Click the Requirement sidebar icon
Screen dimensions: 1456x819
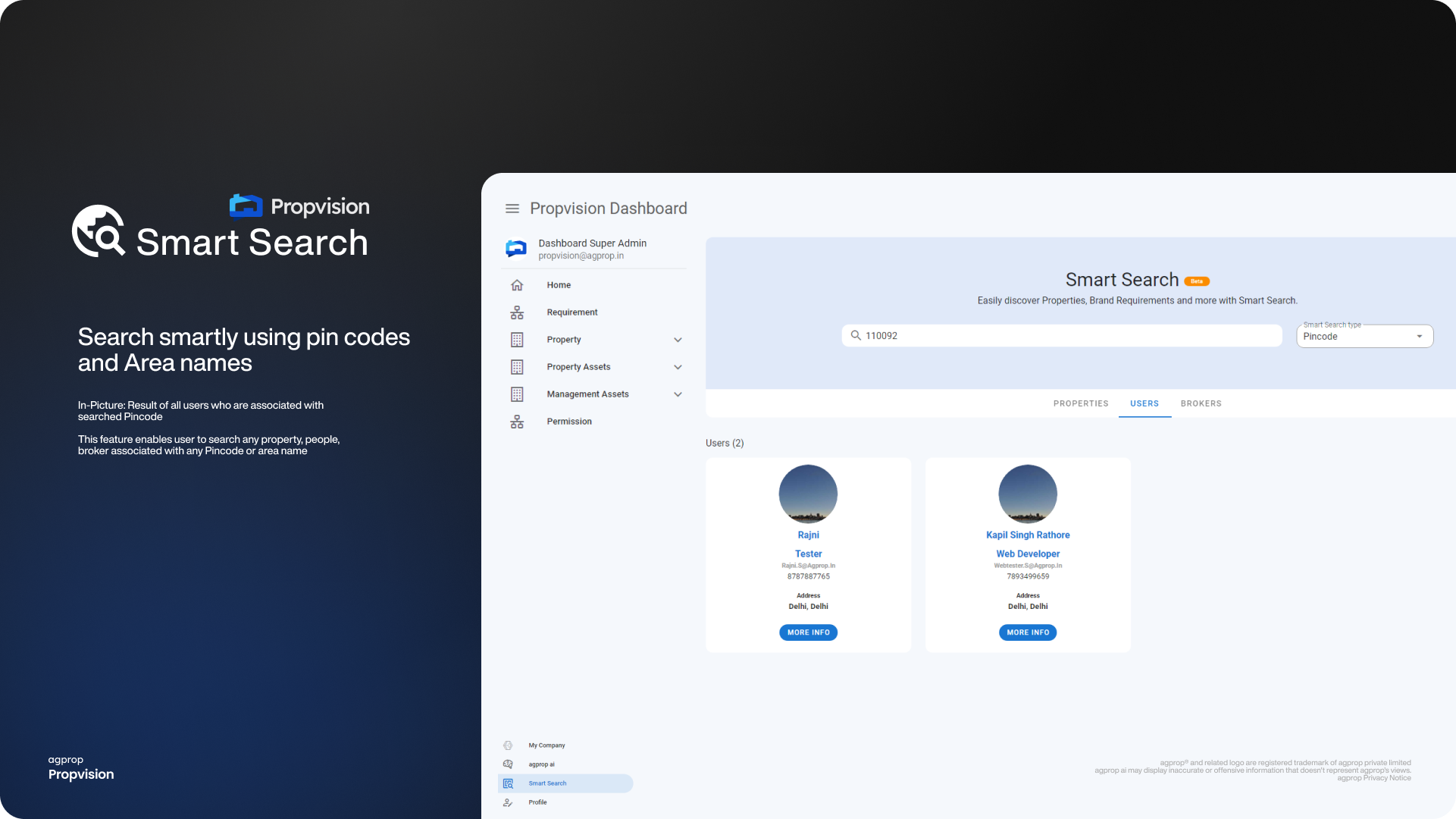[x=517, y=312]
